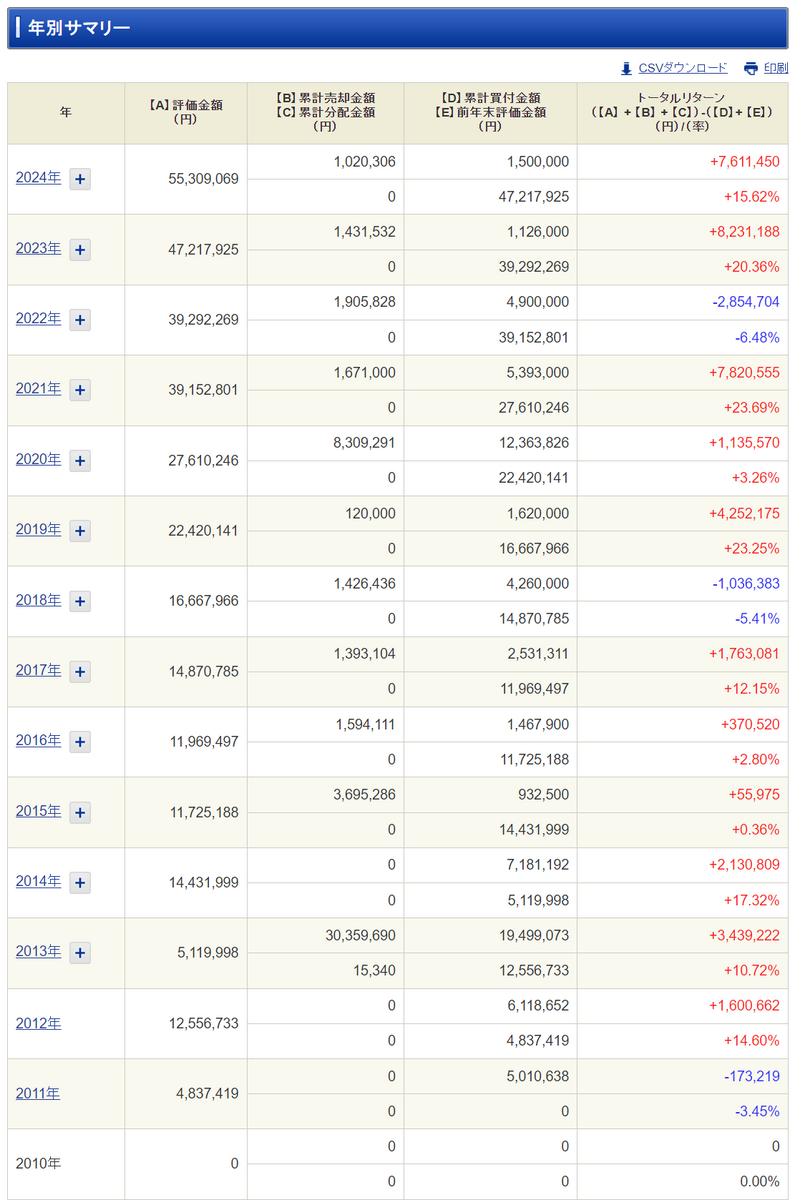Open the CSVダウンロード link

(683, 68)
